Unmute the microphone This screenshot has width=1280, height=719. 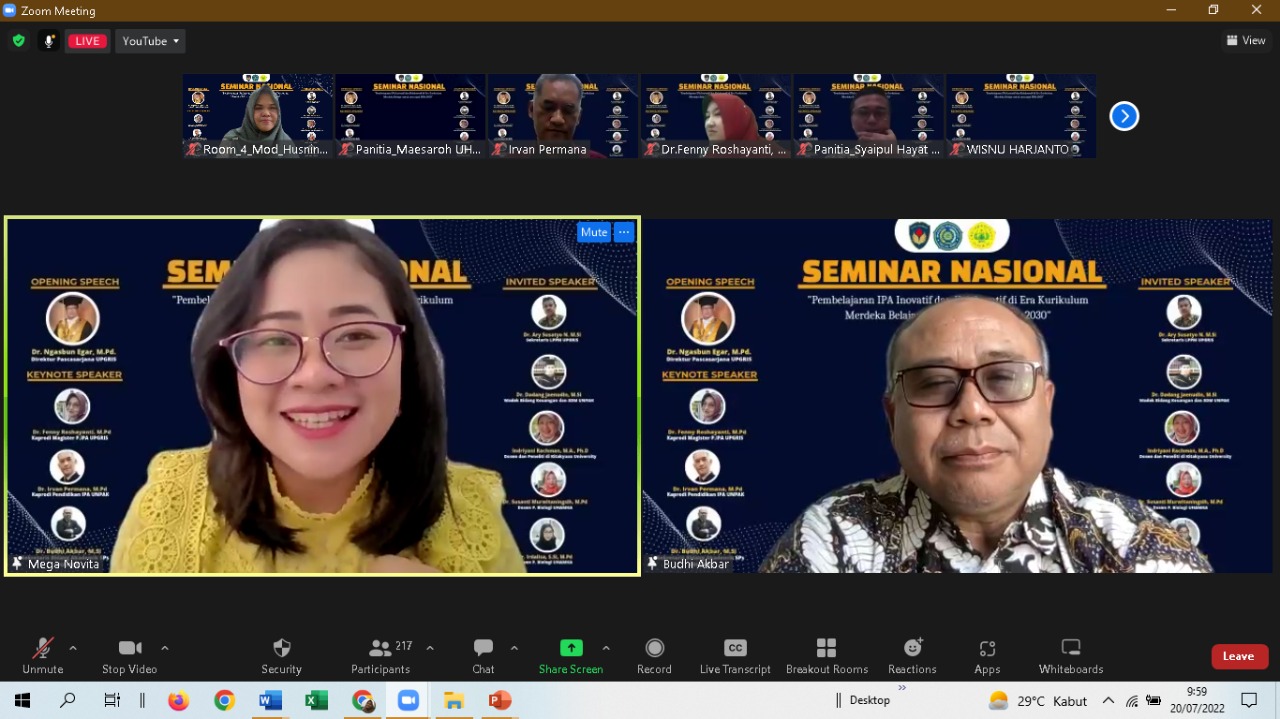tap(43, 655)
